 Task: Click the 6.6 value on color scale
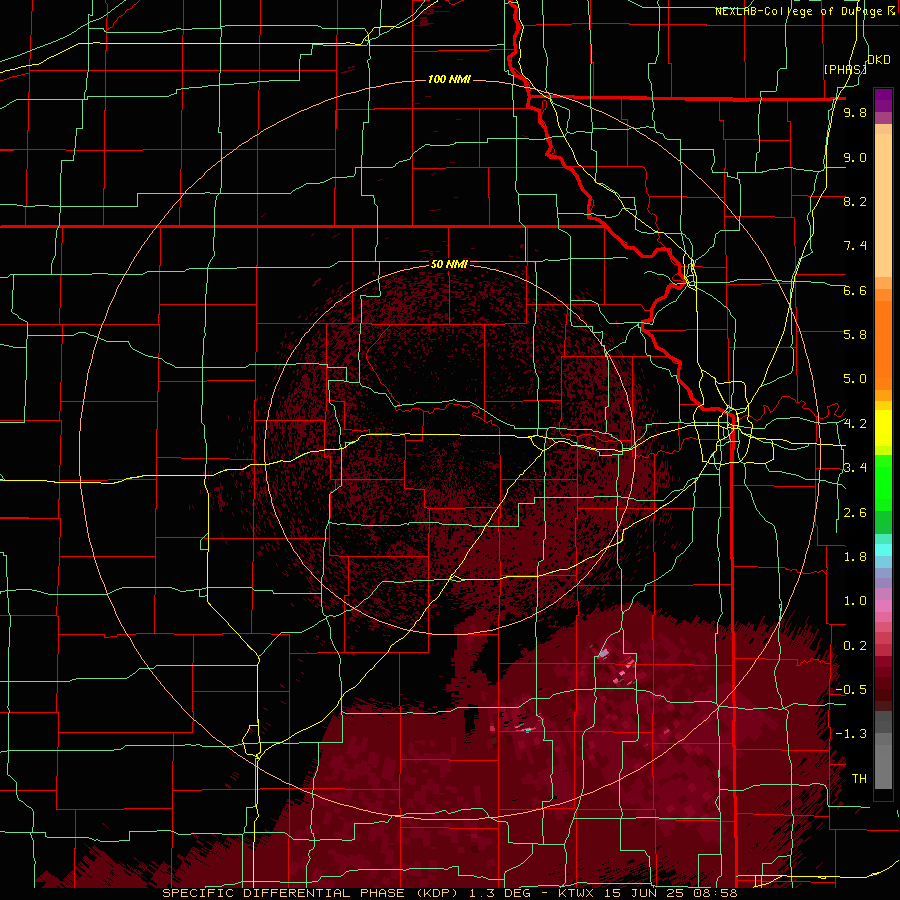[855, 290]
